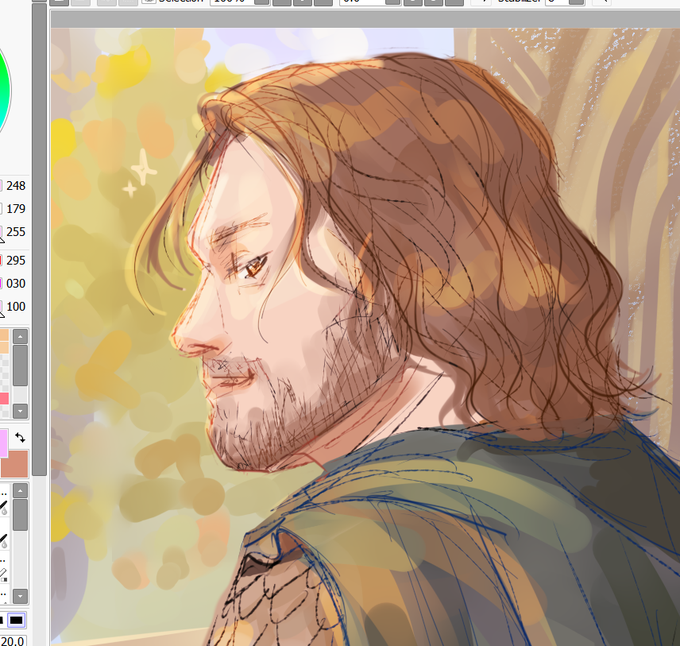Click the canvas vertical scrollbar thumb

point(39,238)
